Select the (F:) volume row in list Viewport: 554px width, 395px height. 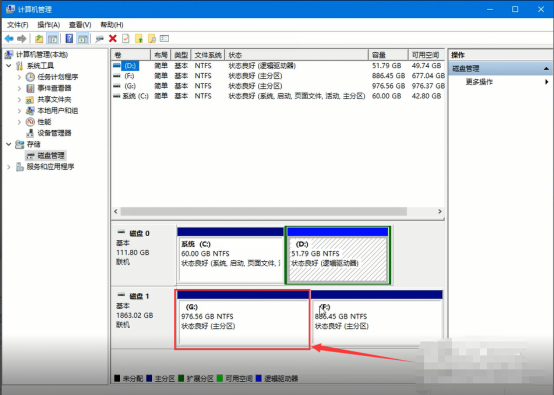click(278, 76)
